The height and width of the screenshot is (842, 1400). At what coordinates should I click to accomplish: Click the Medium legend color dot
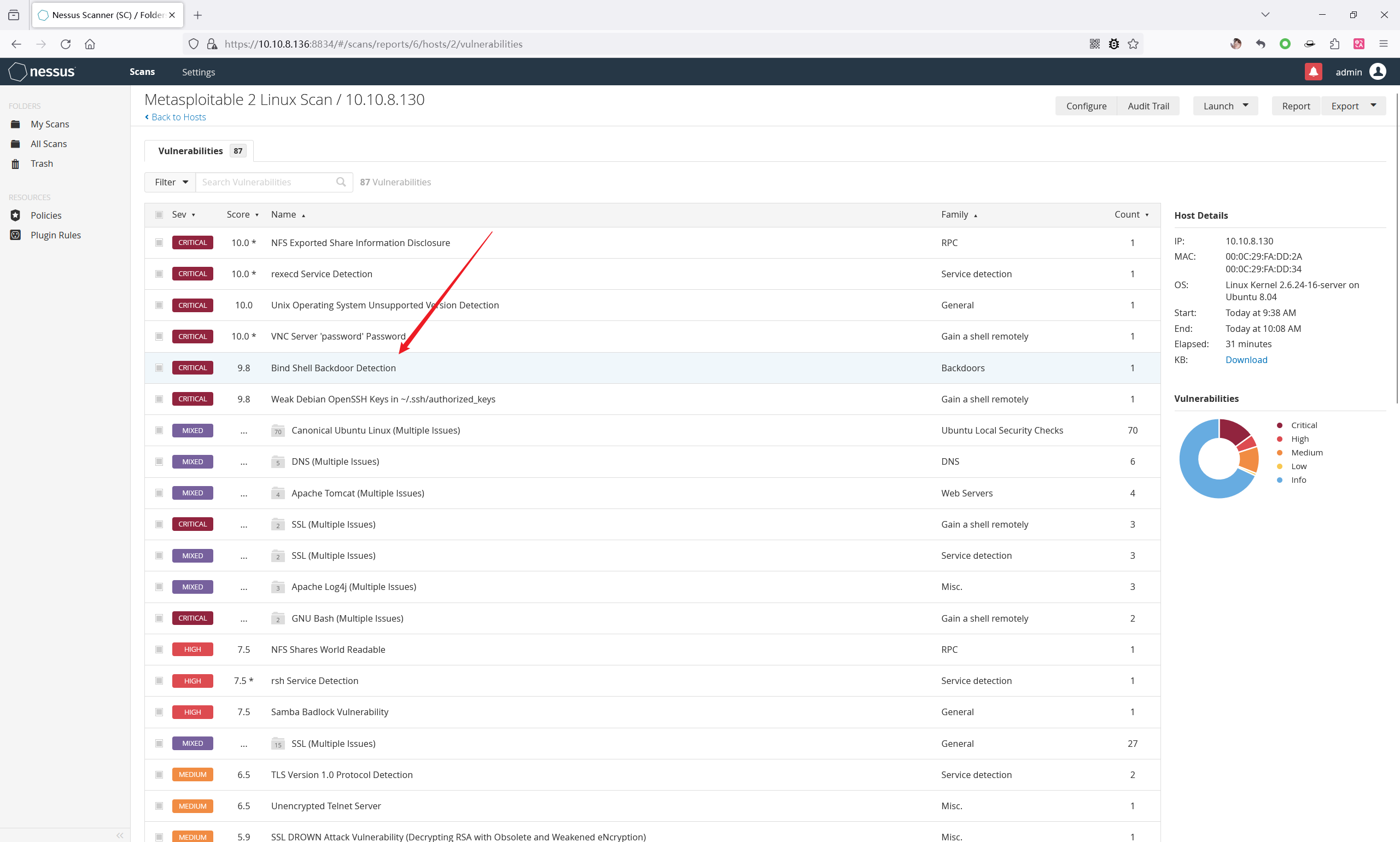[x=1280, y=453]
